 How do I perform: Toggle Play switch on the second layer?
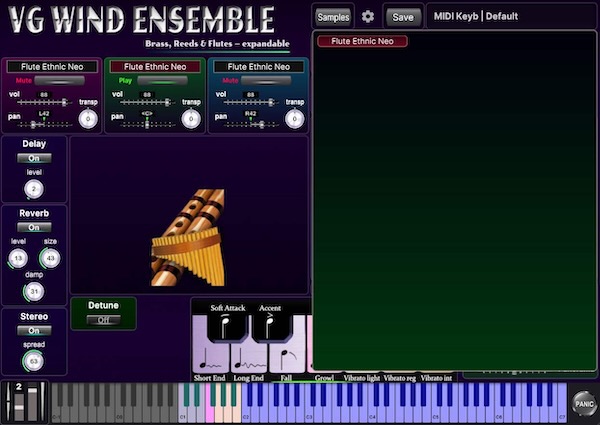163,81
